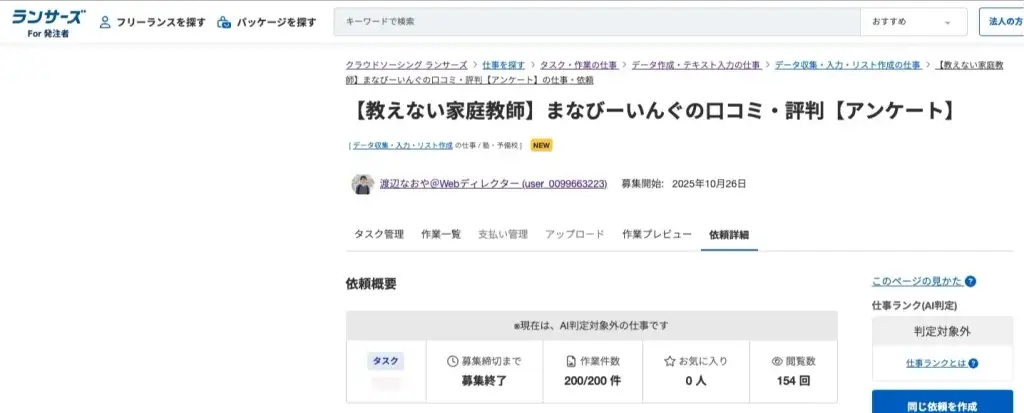Screen dimensions: 1024x413
Task: Open 仕事ランクとは link
Action: point(936,363)
